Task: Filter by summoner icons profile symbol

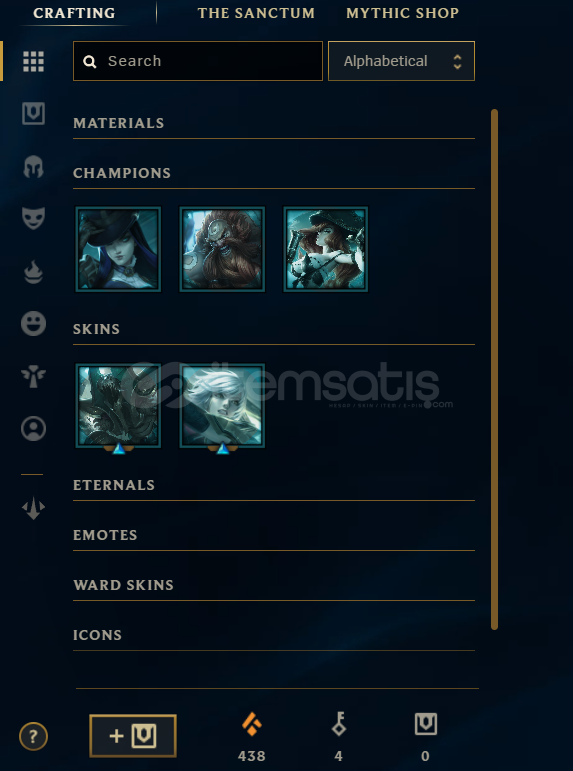Action: coord(33,429)
